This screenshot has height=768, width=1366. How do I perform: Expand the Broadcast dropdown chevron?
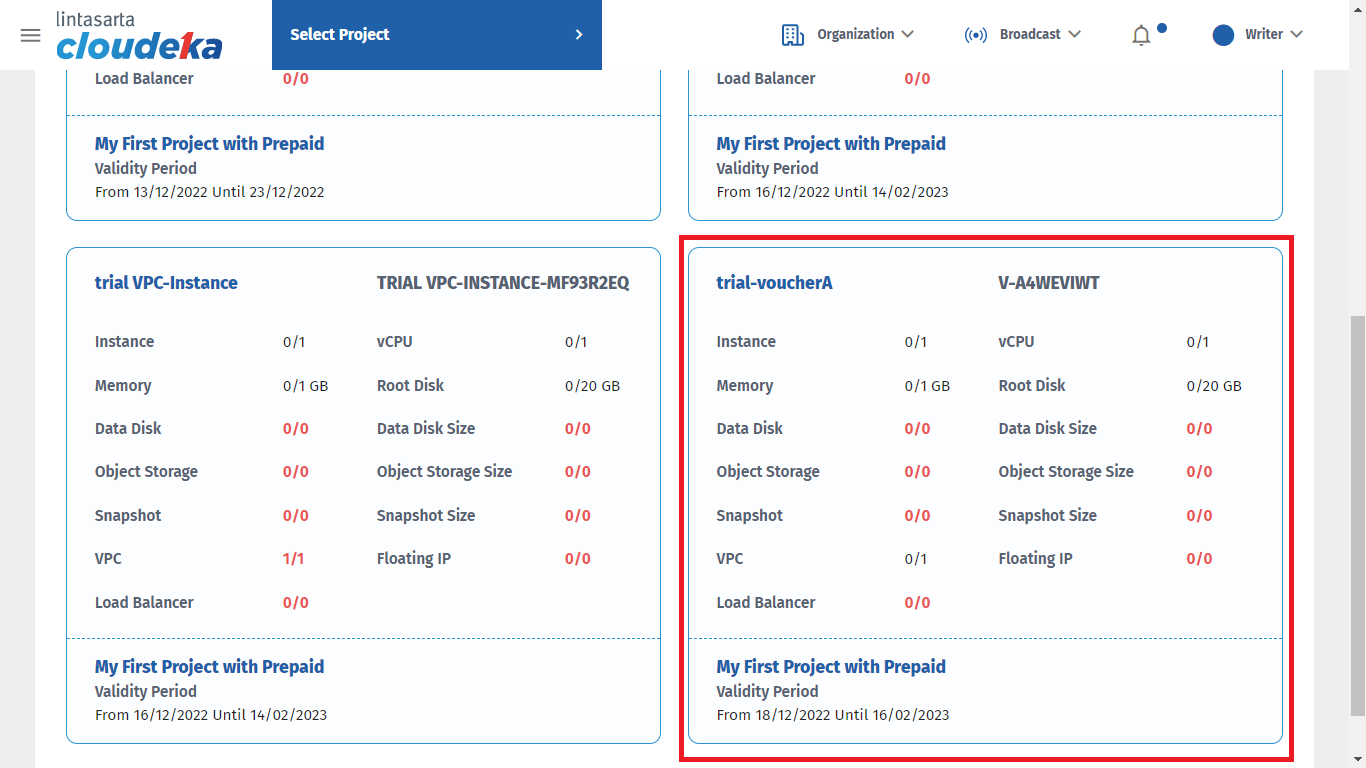[1075, 34]
